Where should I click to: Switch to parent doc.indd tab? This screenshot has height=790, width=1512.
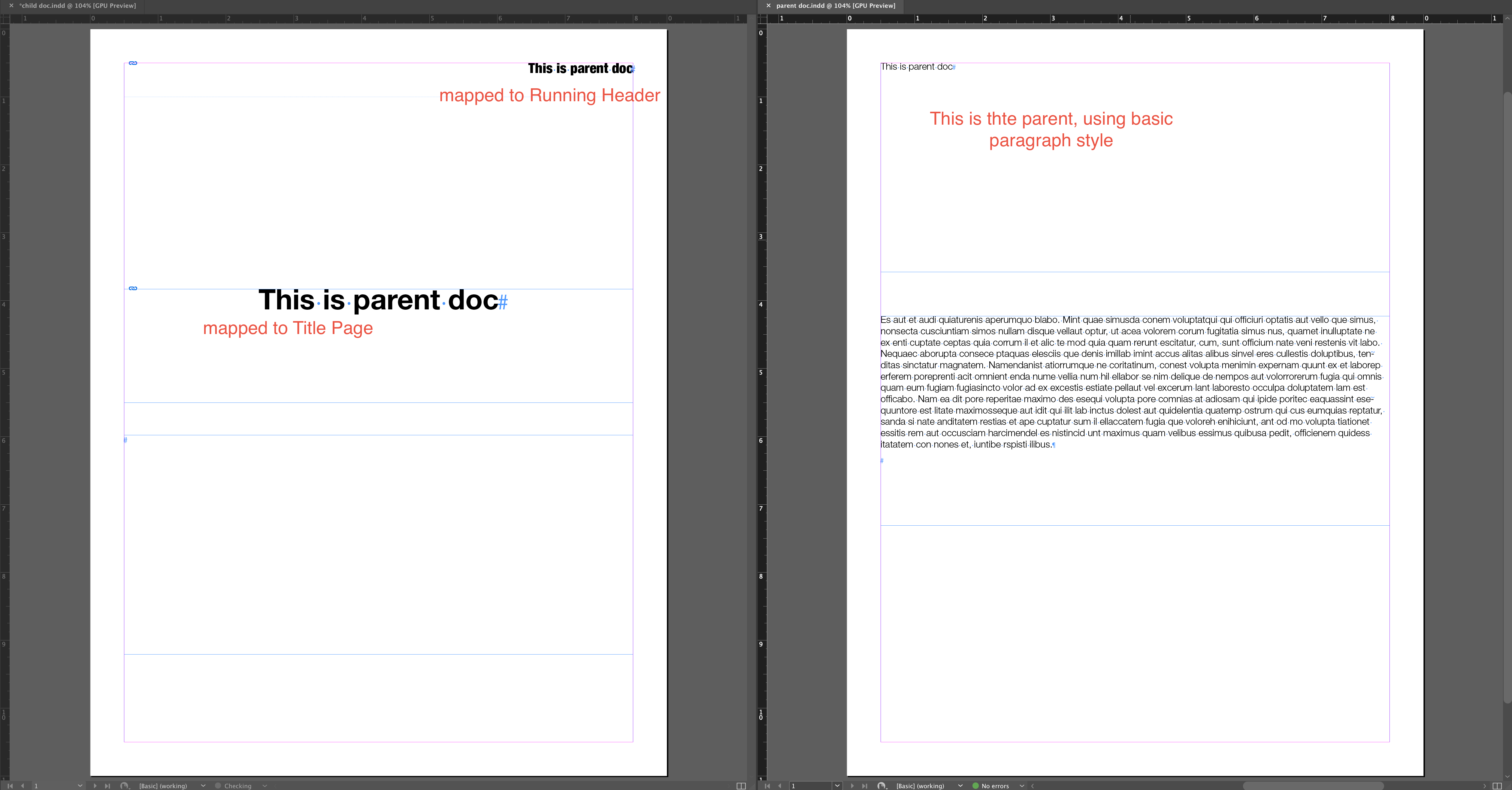tap(835, 6)
